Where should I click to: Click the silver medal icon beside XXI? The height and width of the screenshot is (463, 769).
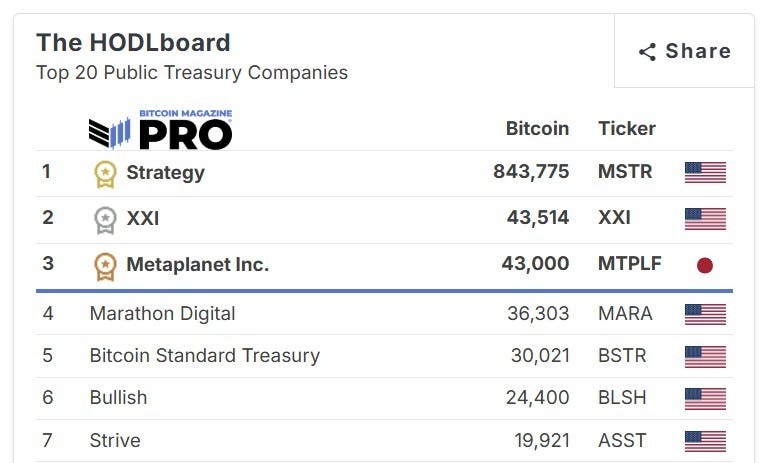(105, 220)
